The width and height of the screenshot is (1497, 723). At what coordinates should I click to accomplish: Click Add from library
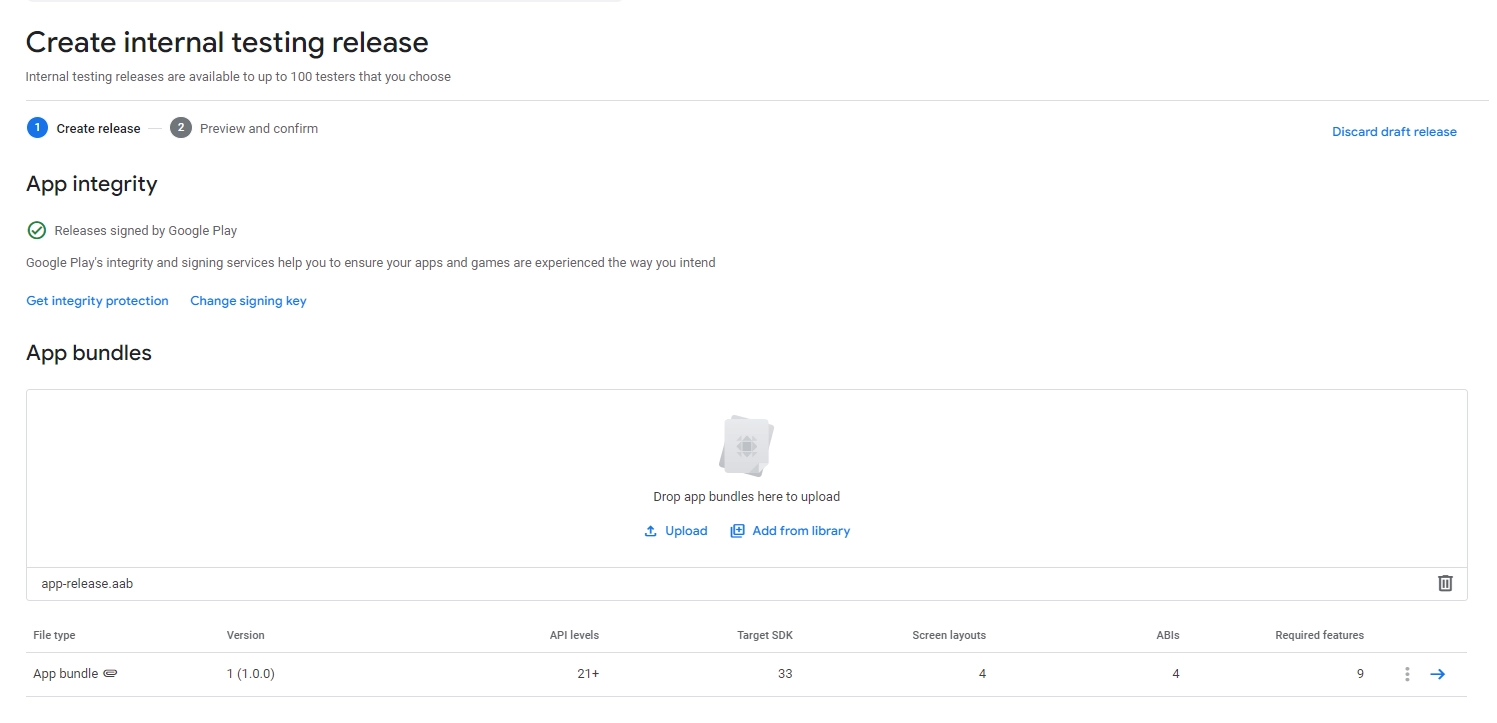(801, 530)
